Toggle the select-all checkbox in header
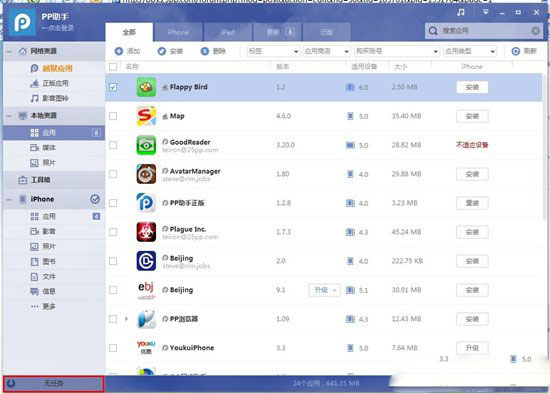 (113, 67)
